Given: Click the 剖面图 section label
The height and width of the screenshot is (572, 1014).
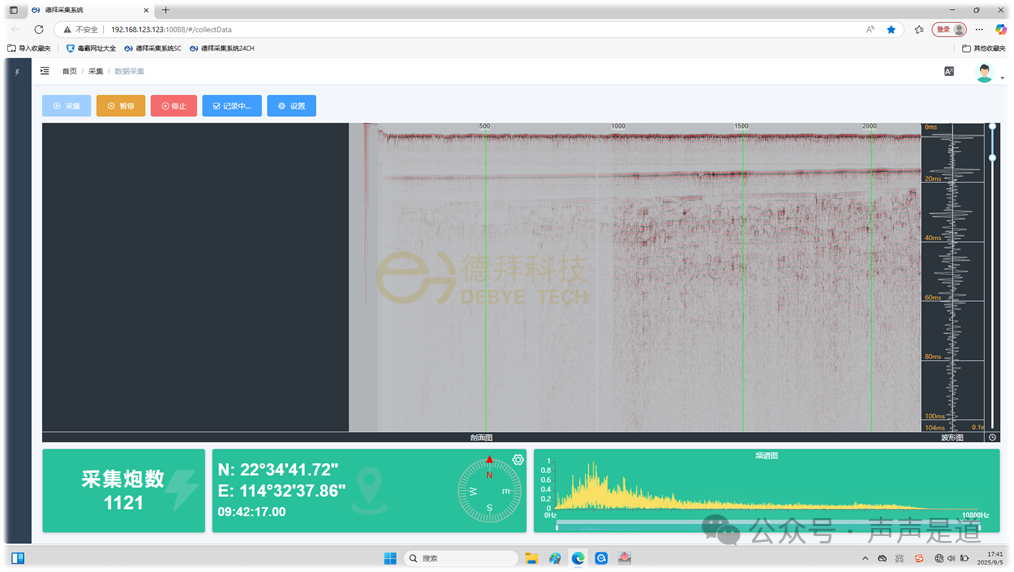Looking at the screenshot, I should (481, 438).
